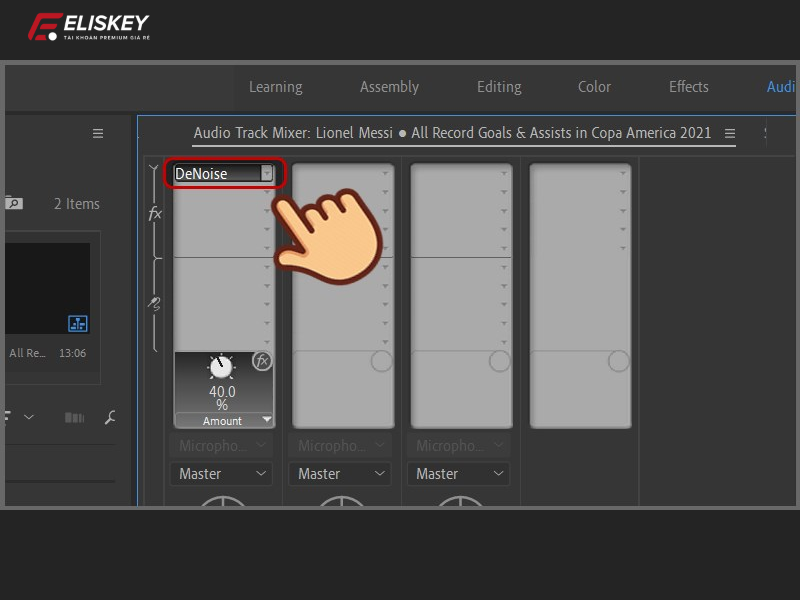Adjust the DeNoise amount knob
The image size is (800, 600).
pyautogui.click(x=221, y=368)
